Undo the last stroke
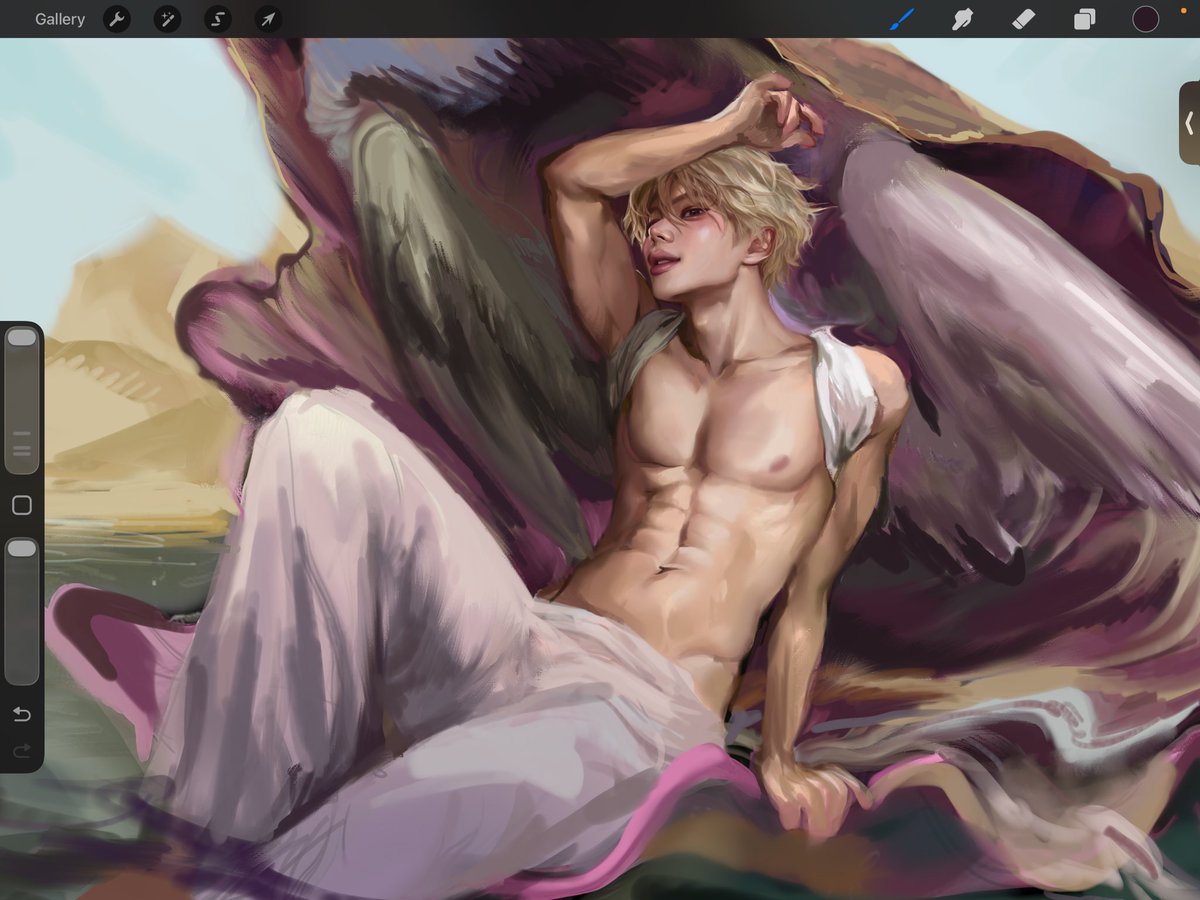Screen dimensions: 1200x900 tap(22, 714)
